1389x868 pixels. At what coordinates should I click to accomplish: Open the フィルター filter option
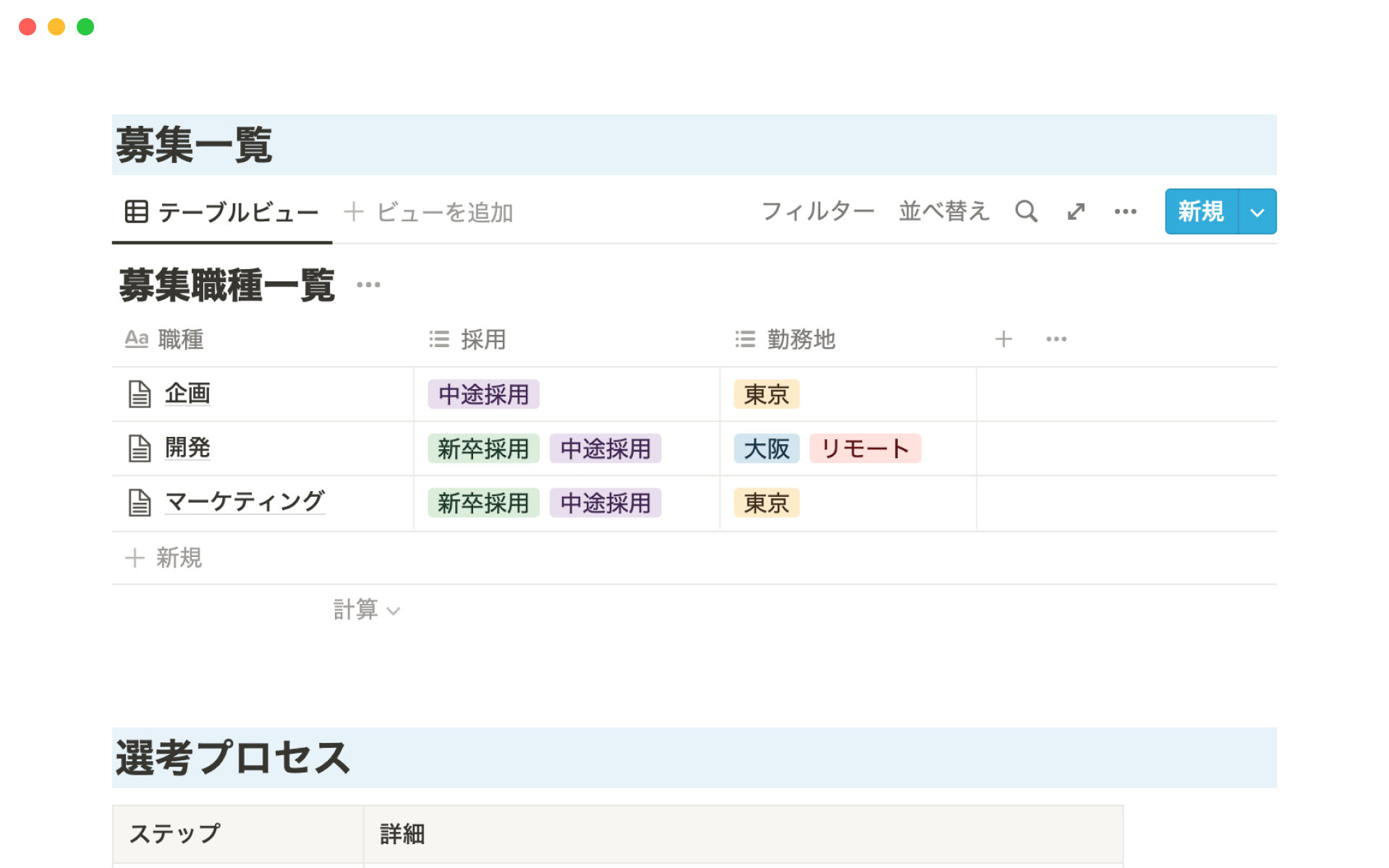point(817,211)
